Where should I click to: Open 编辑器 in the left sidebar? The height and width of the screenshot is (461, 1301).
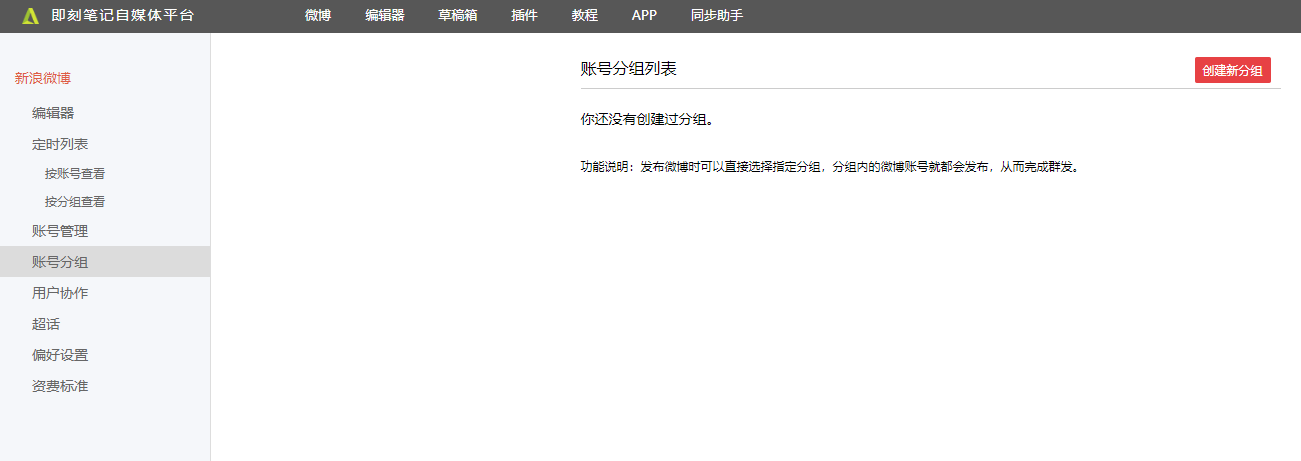53,113
